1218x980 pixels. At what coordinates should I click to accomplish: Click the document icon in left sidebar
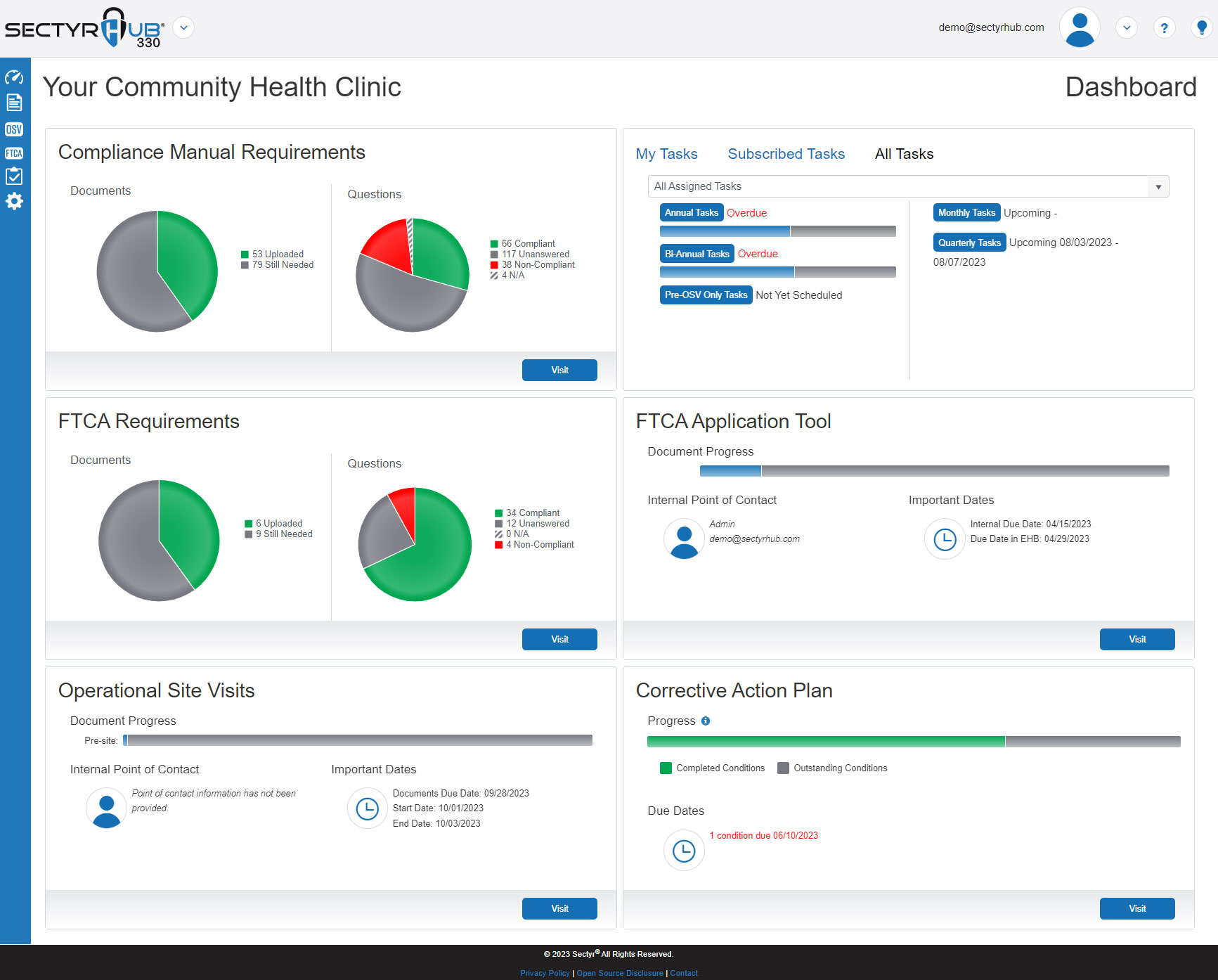point(14,103)
